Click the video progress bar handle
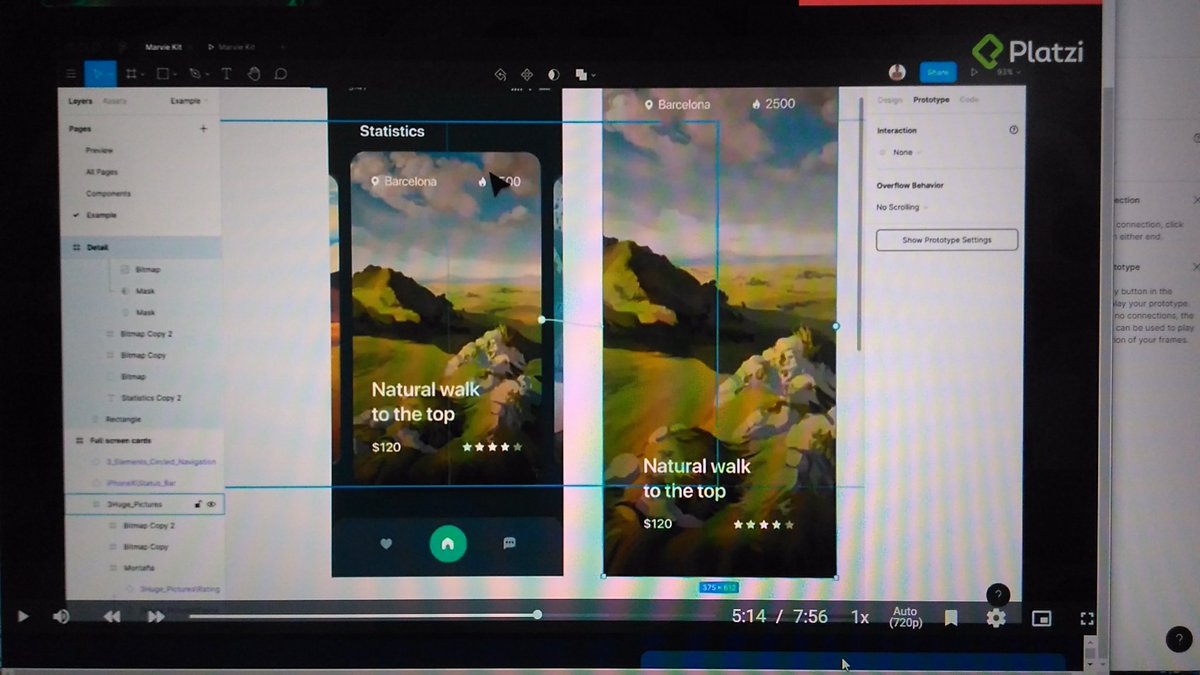The height and width of the screenshot is (675, 1200). click(x=537, y=614)
